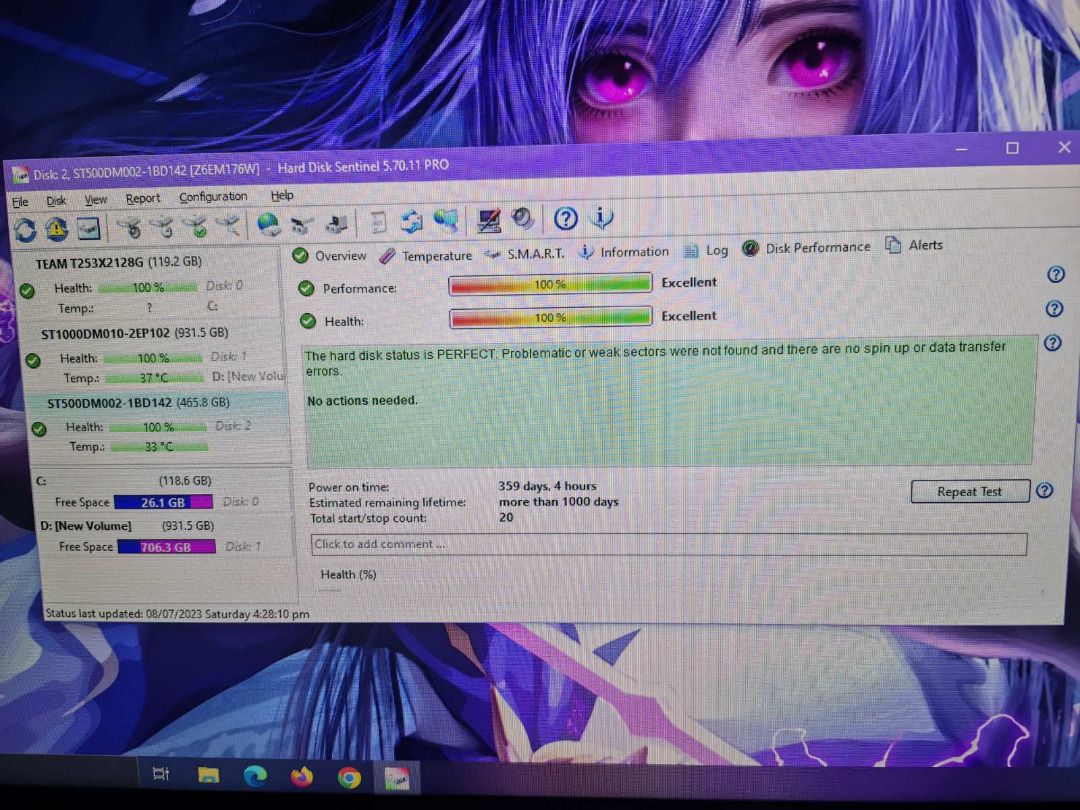Click the globe-over-disk toolbar icon
The width and height of the screenshot is (1080, 810).
[x=269, y=224]
